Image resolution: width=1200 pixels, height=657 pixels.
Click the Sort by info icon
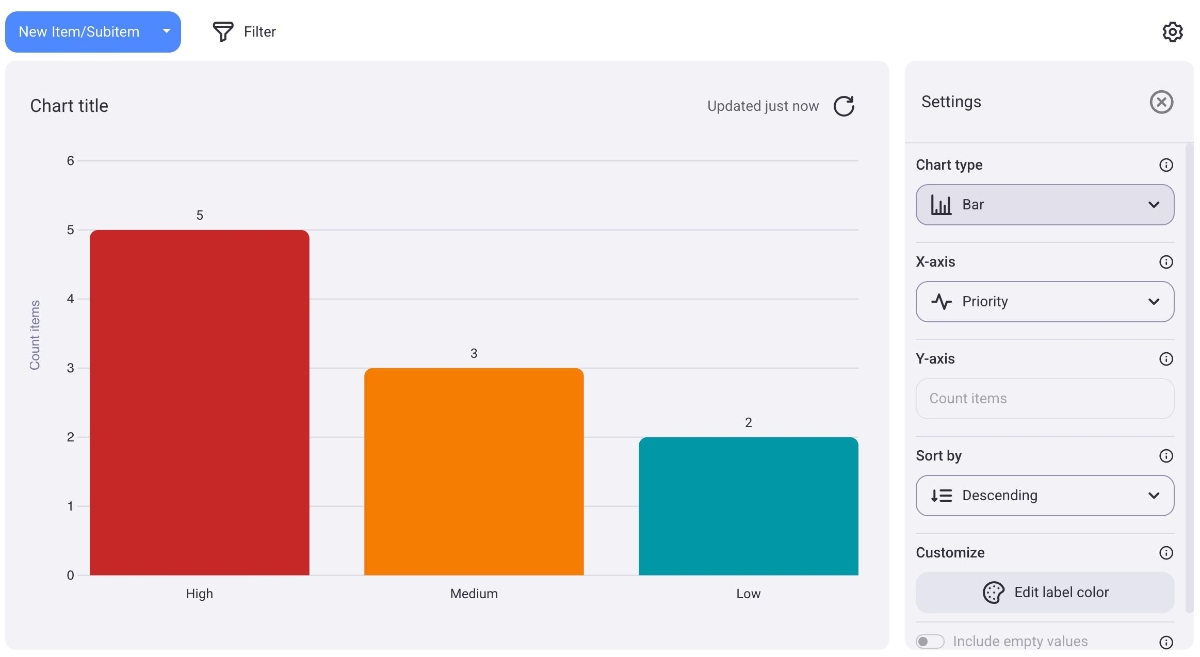[1165, 456]
